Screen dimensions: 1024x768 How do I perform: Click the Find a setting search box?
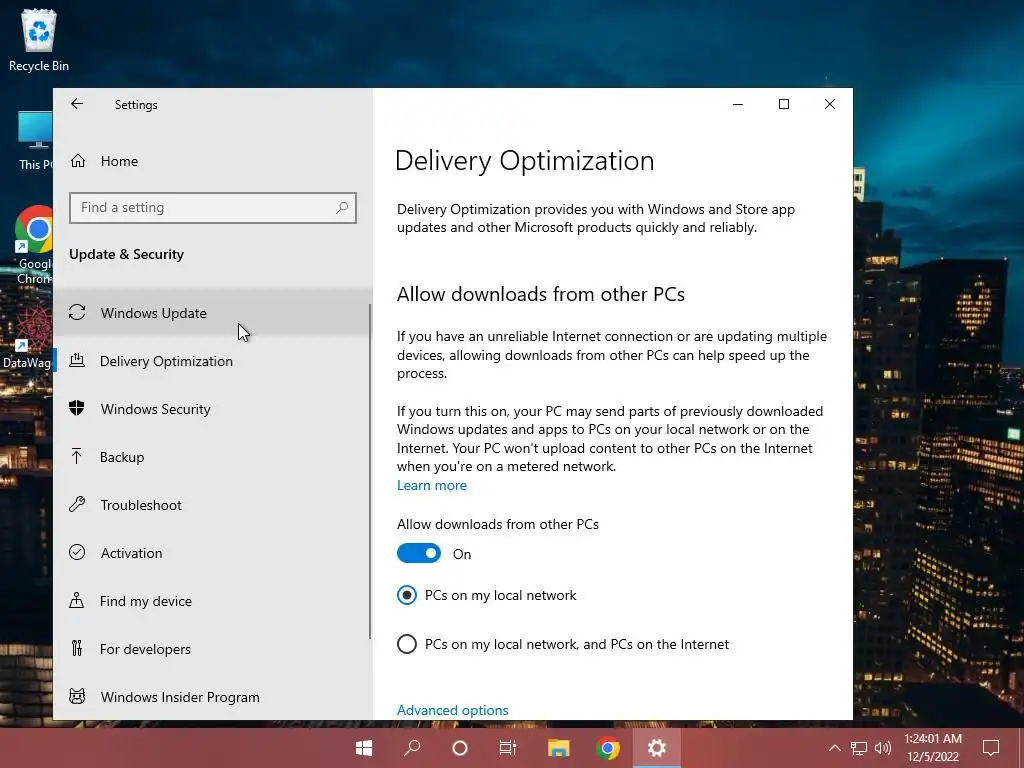tap(213, 208)
